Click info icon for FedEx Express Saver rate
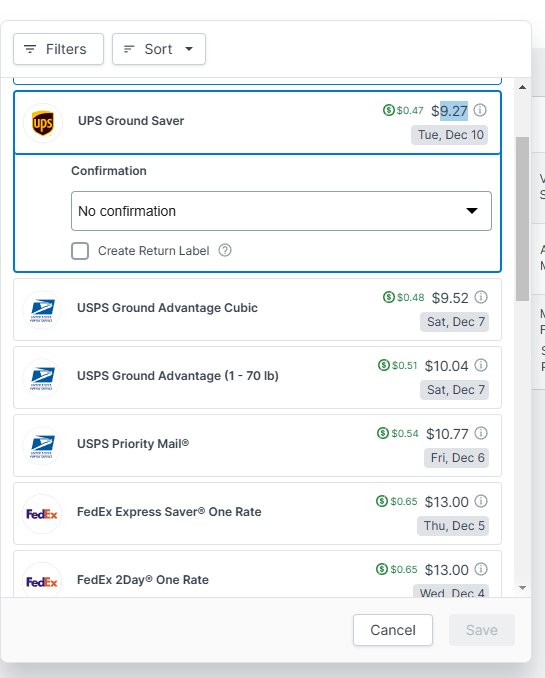The image size is (545, 678). click(481, 501)
